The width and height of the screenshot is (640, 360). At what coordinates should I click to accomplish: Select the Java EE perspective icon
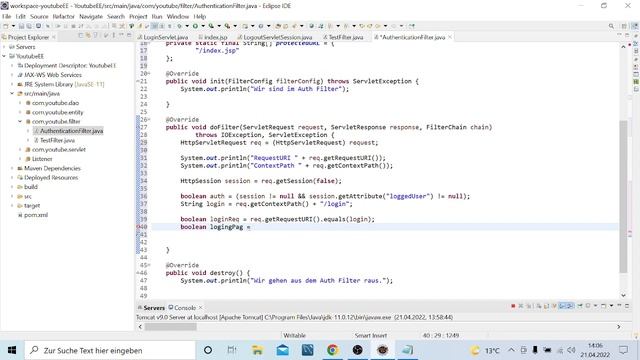(x=635, y=26)
